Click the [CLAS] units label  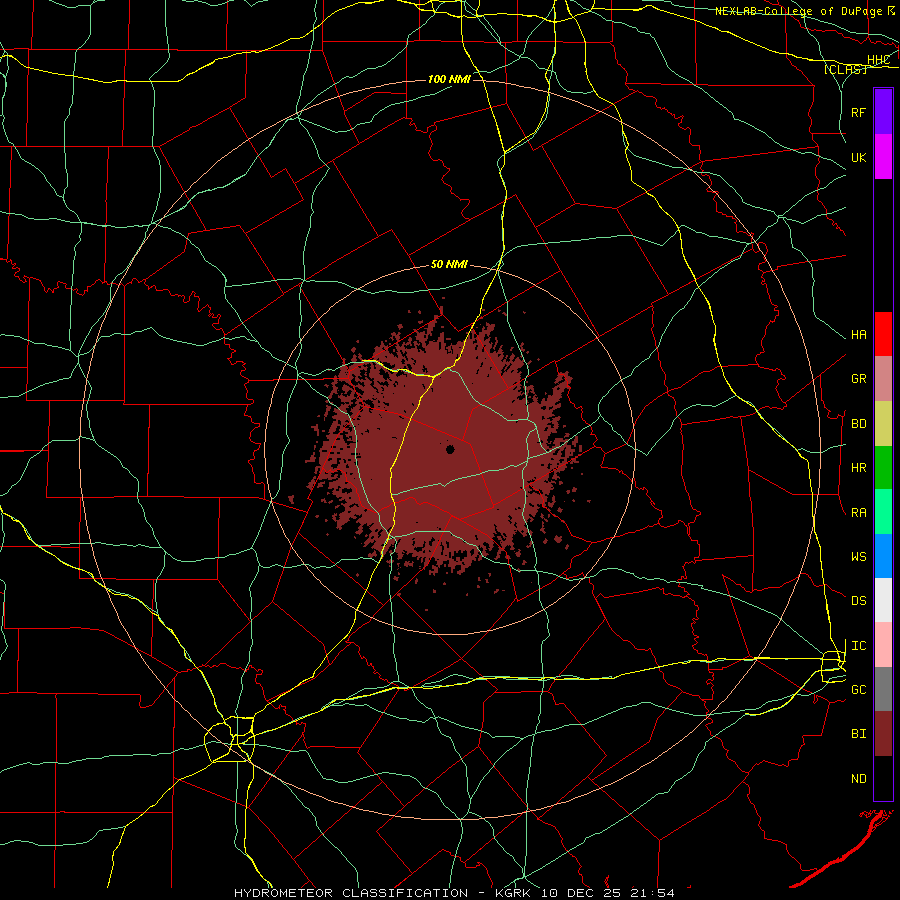click(845, 69)
